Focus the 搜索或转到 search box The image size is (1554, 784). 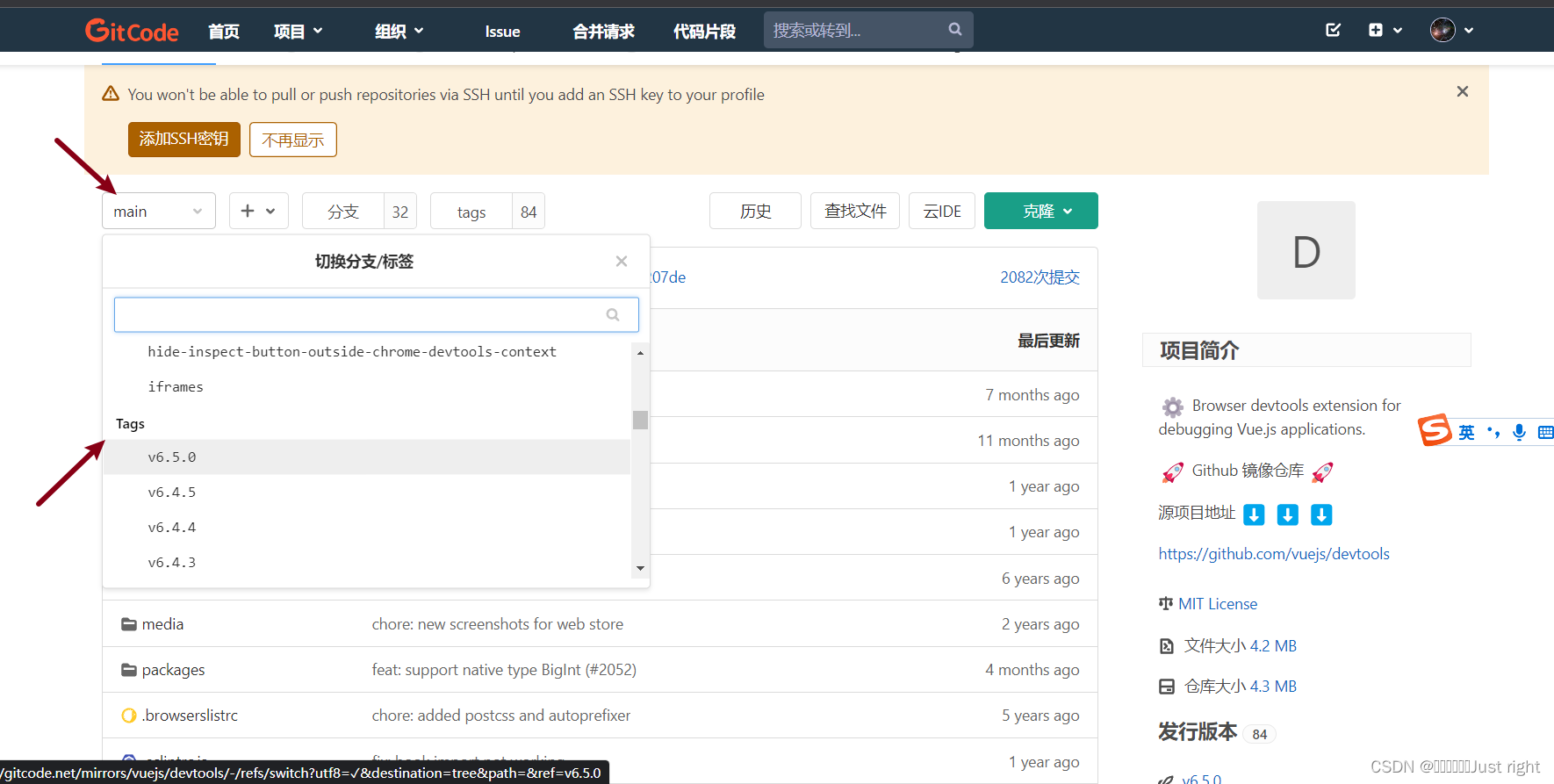tap(868, 30)
